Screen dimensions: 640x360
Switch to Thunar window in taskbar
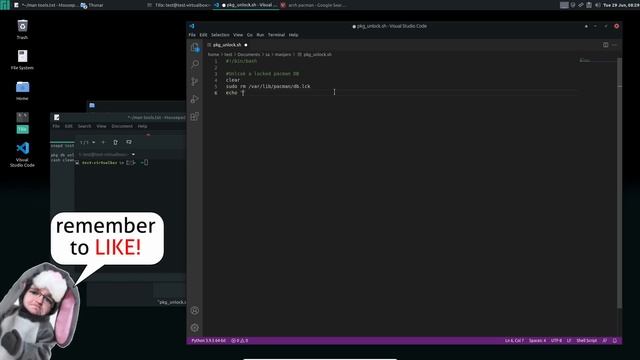tap(92, 5)
